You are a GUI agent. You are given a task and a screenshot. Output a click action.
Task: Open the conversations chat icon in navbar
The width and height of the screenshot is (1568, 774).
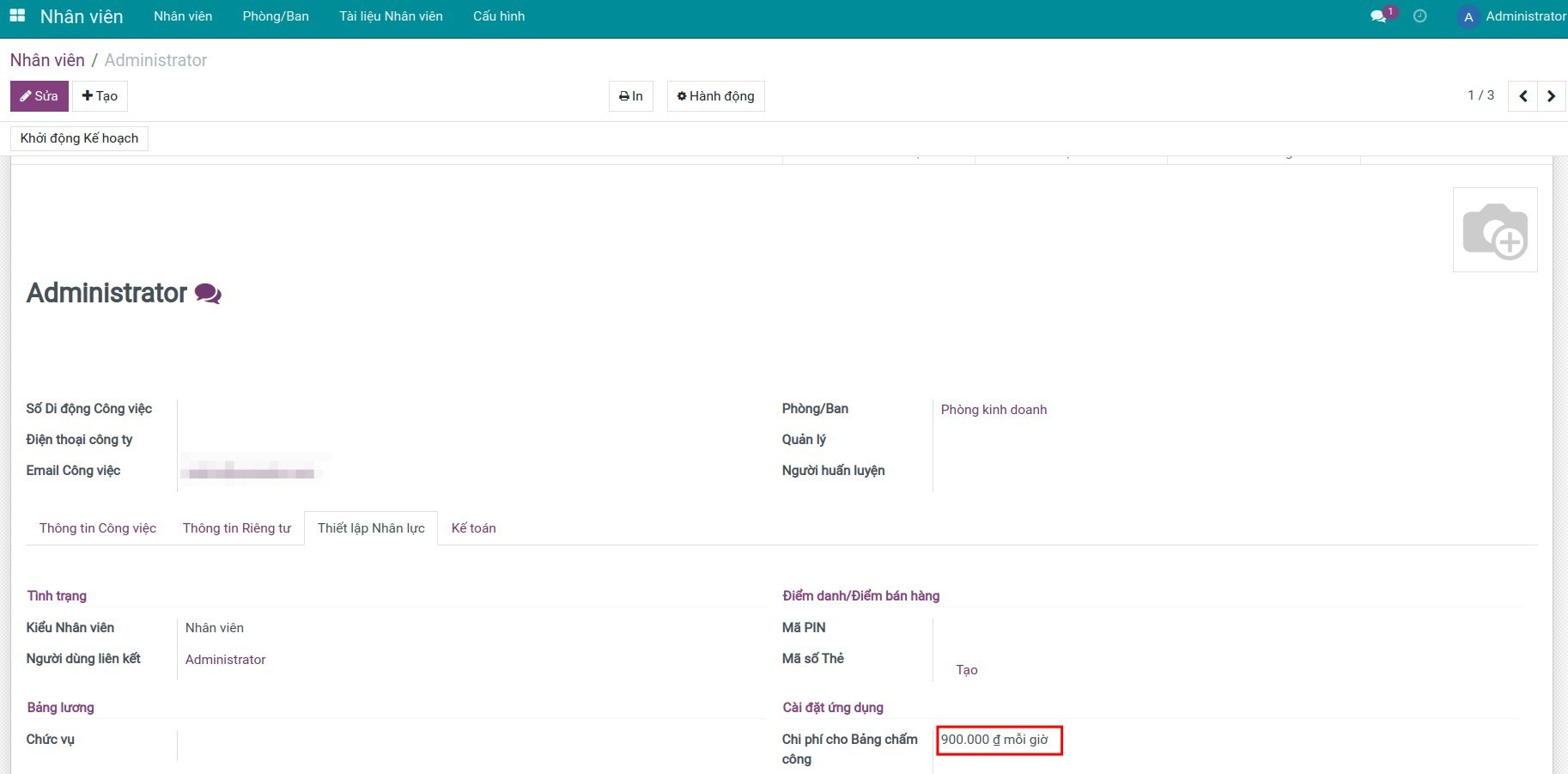click(x=1378, y=16)
